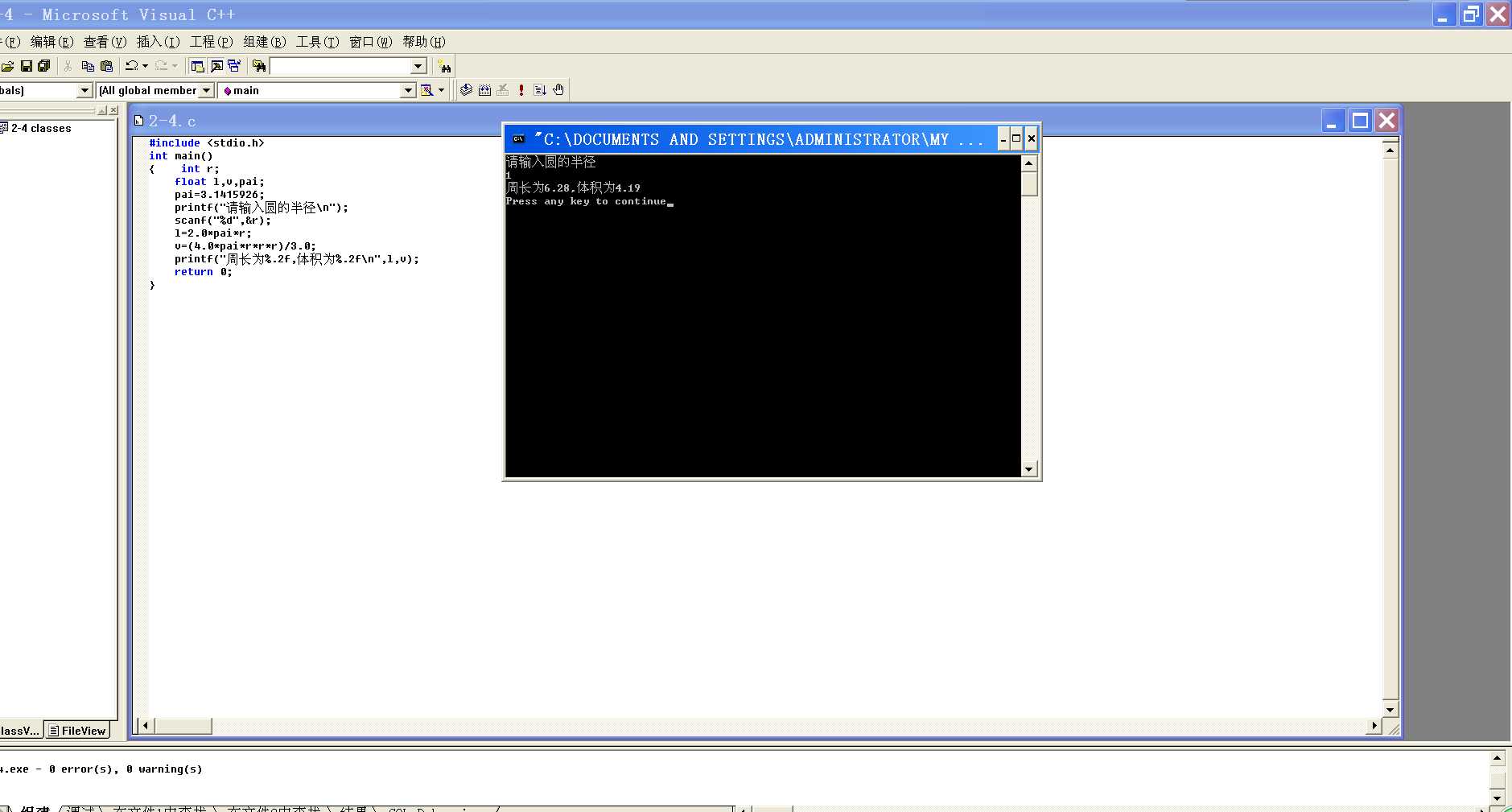Click the Build icon in build toolbar
The width and height of the screenshot is (1512, 812).
tap(484, 90)
